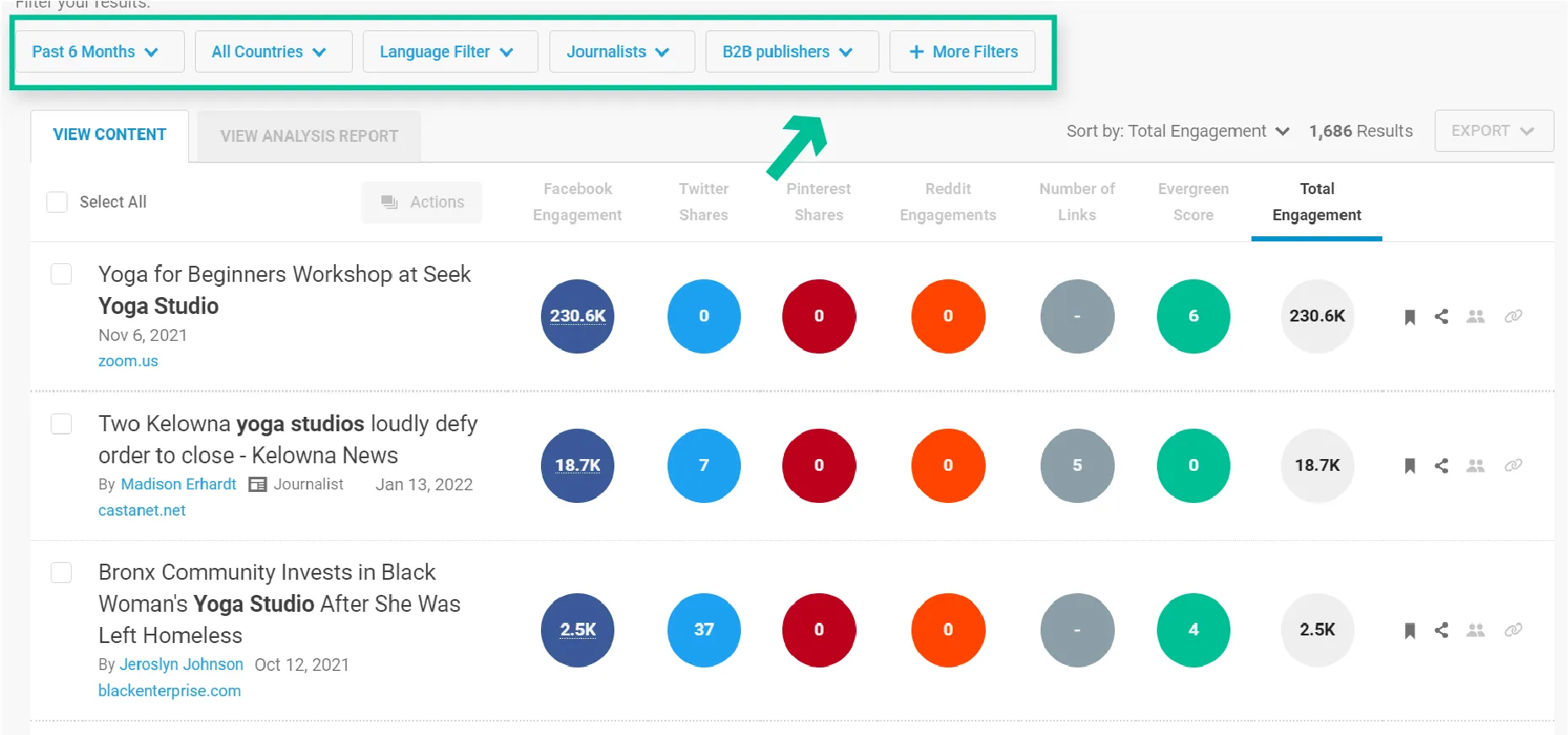1568x735 pixels.
Task: Select the checkbox for Two Kelowna yoga studios
Action: 62,424
